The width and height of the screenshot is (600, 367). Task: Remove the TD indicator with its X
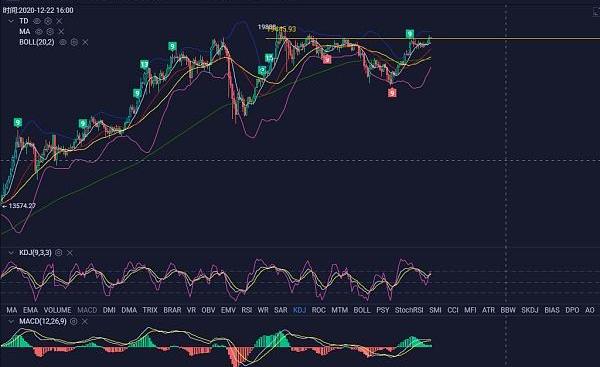click(x=59, y=21)
